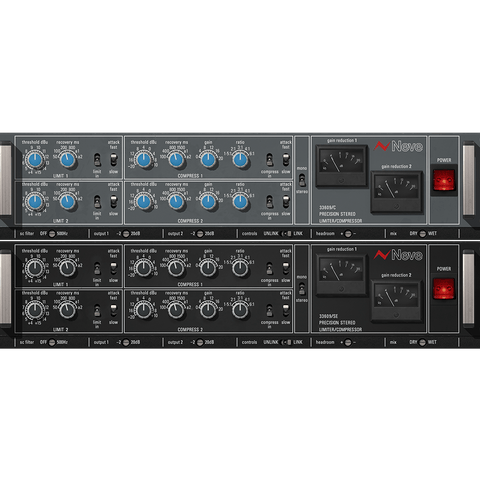The image size is (480, 480).
Task: Click the Limit 2 threshold knob on black unit
Action: (x=35, y=310)
